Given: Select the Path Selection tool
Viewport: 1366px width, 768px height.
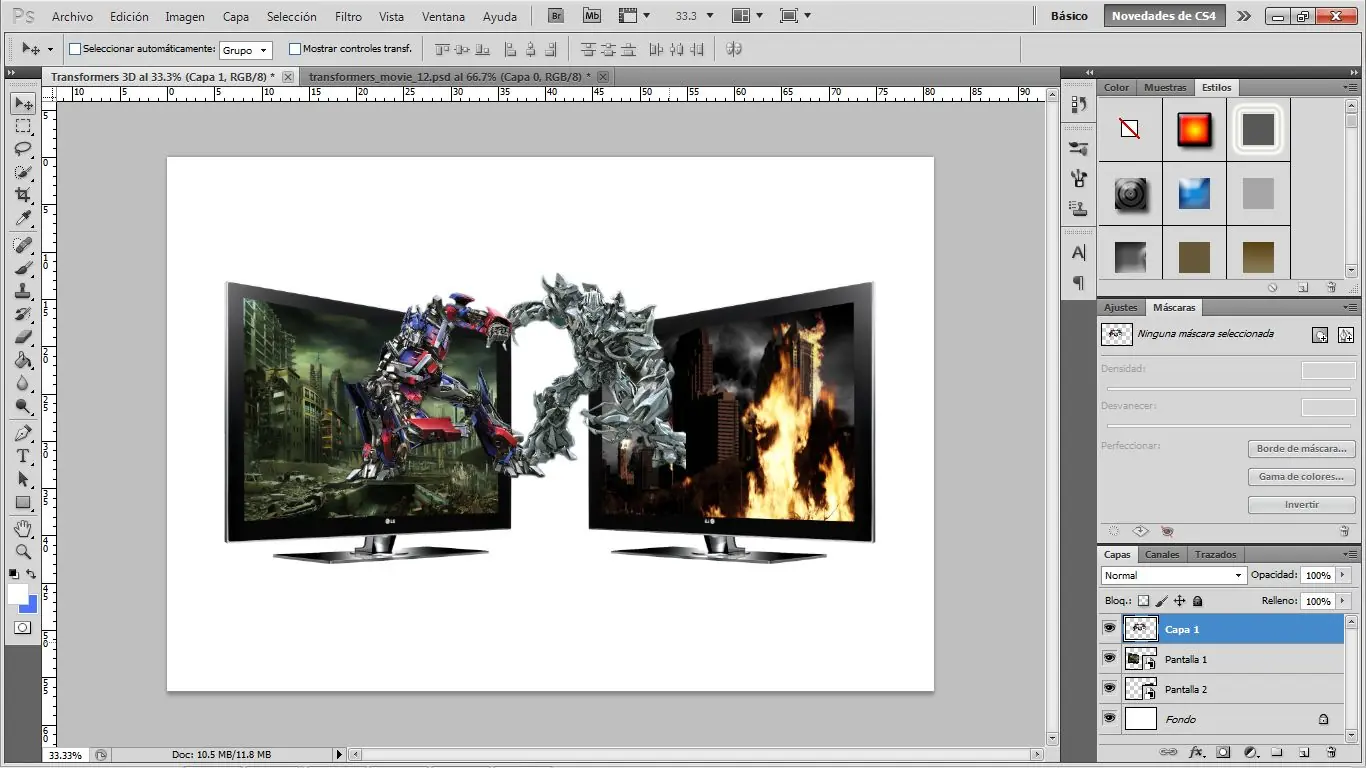Looking at the screenshot, I should coord(23,479).
